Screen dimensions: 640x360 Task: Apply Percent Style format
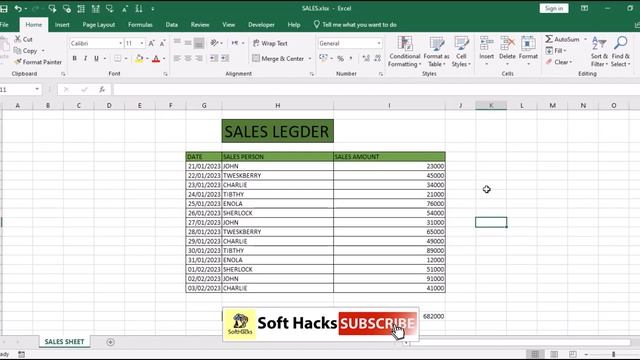pos(340,58)
